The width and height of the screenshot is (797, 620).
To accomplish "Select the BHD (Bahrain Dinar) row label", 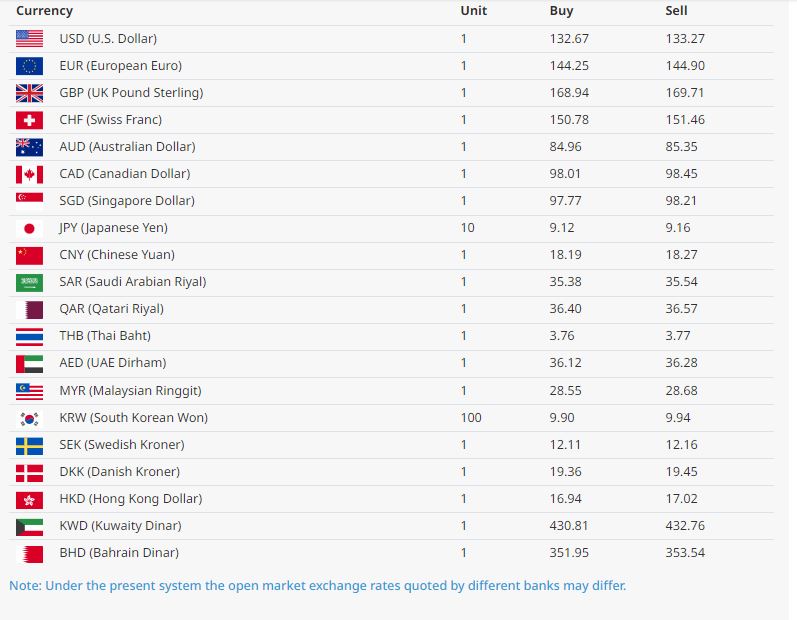I will click(119, 553).
